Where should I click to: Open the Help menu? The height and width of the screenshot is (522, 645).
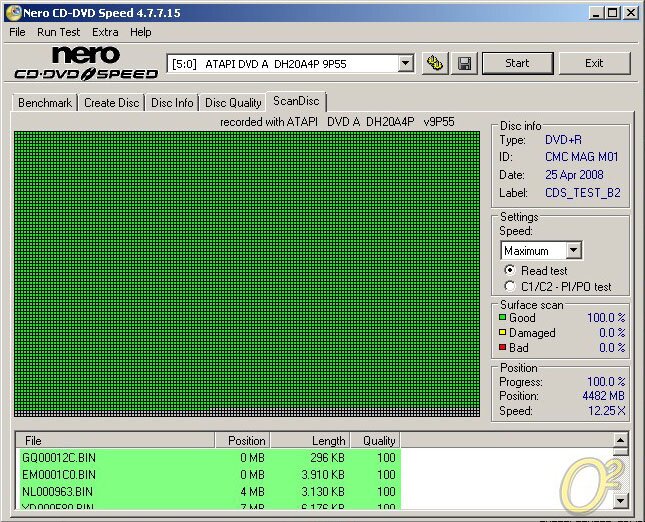(141, 32)
